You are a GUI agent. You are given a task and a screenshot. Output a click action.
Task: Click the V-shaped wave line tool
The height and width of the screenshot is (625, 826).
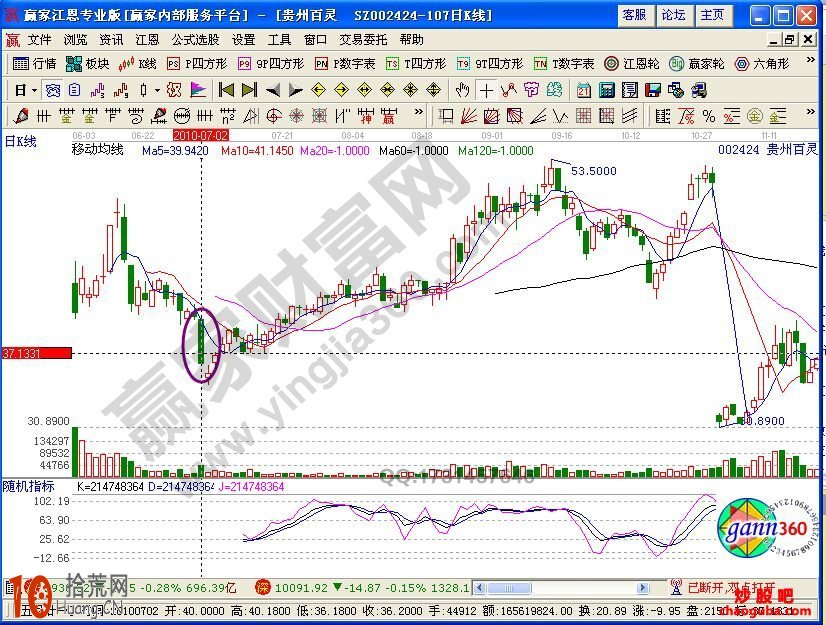click(x=560, y=116)
